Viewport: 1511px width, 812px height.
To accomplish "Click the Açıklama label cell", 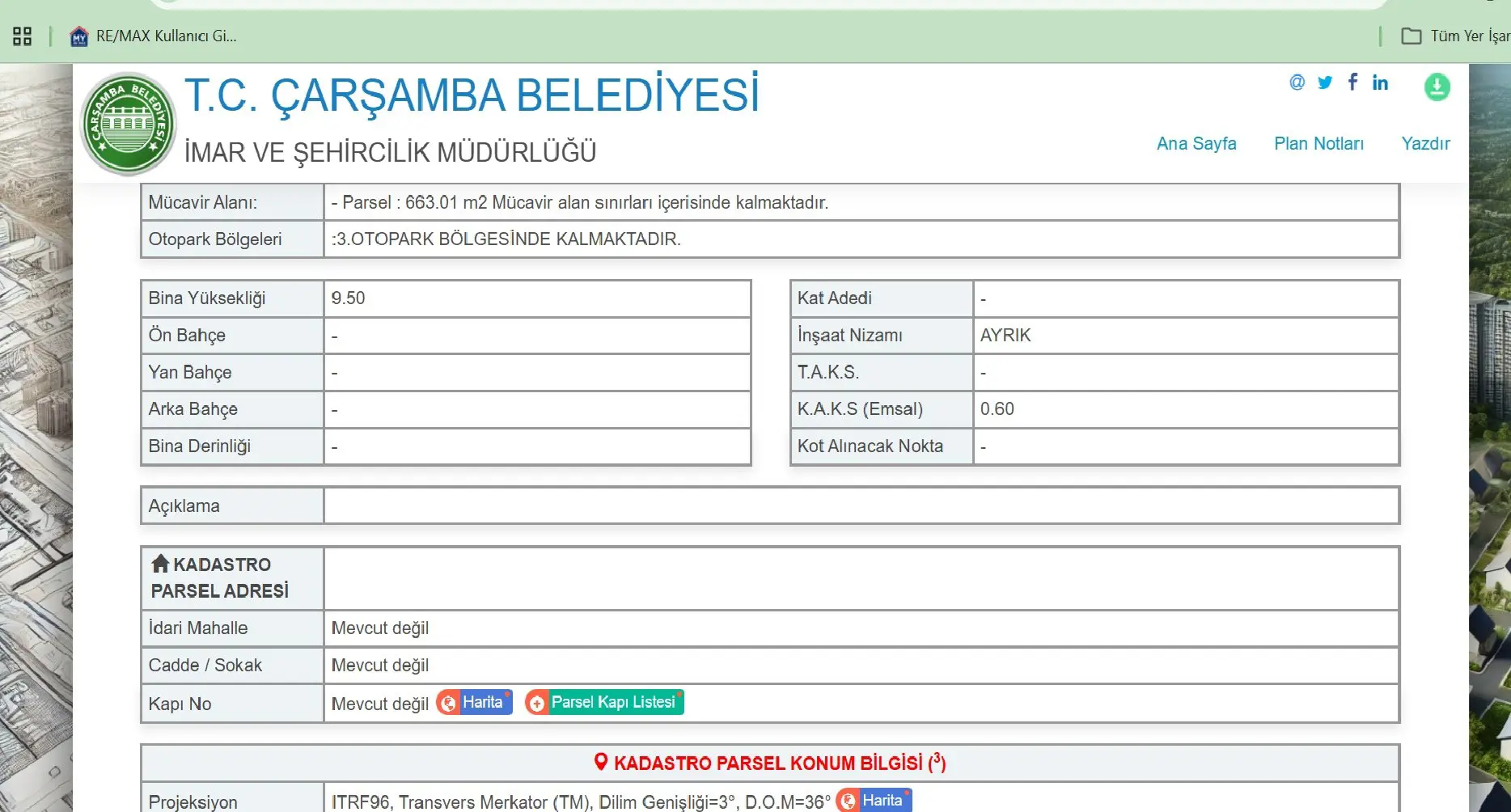I will (x=233, y=505).
